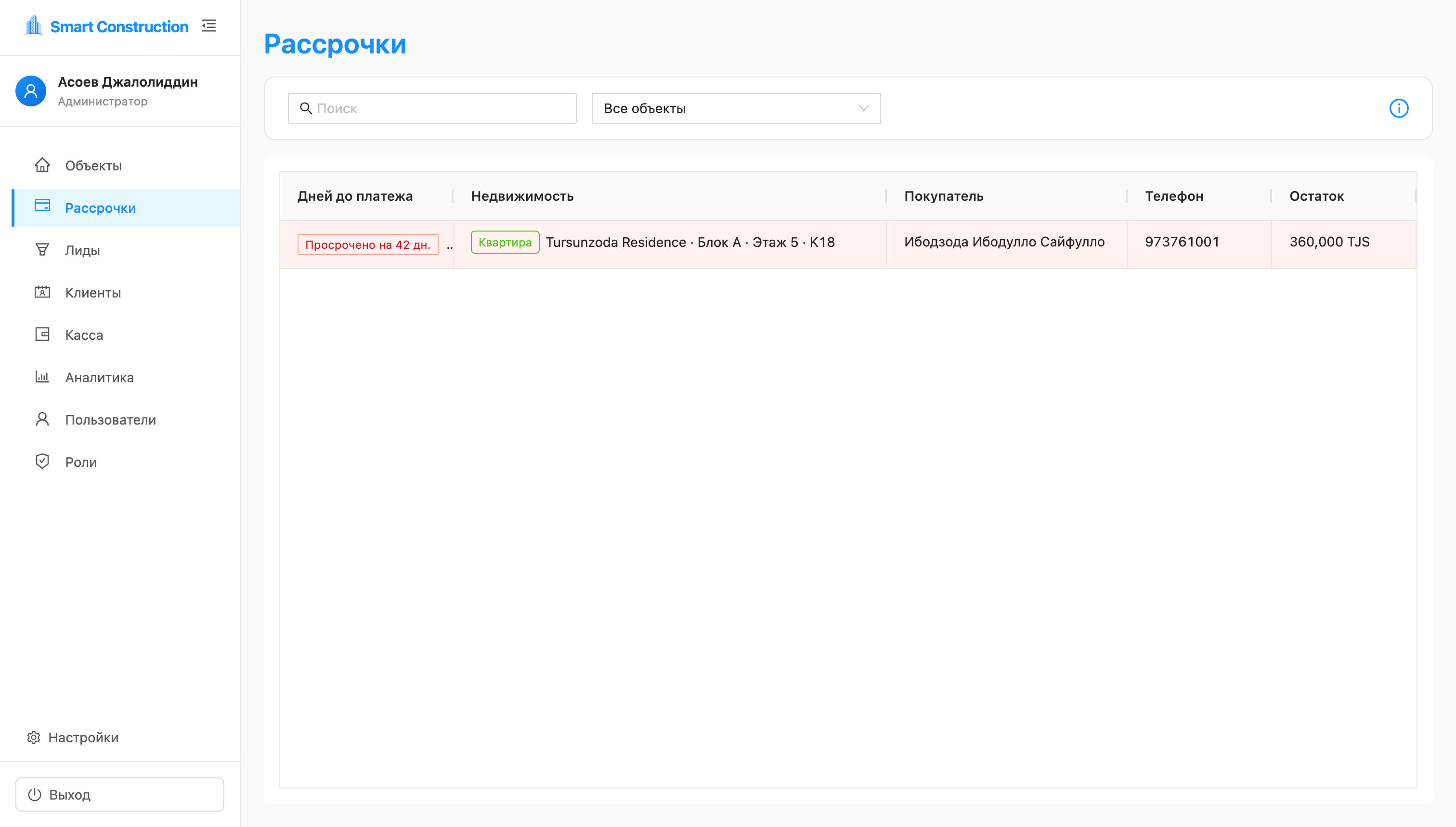Image resolution: width=1456 pixels, height=827 pixels.
Task: Open Аналитика from the sidebar
Action: point(126,377)
